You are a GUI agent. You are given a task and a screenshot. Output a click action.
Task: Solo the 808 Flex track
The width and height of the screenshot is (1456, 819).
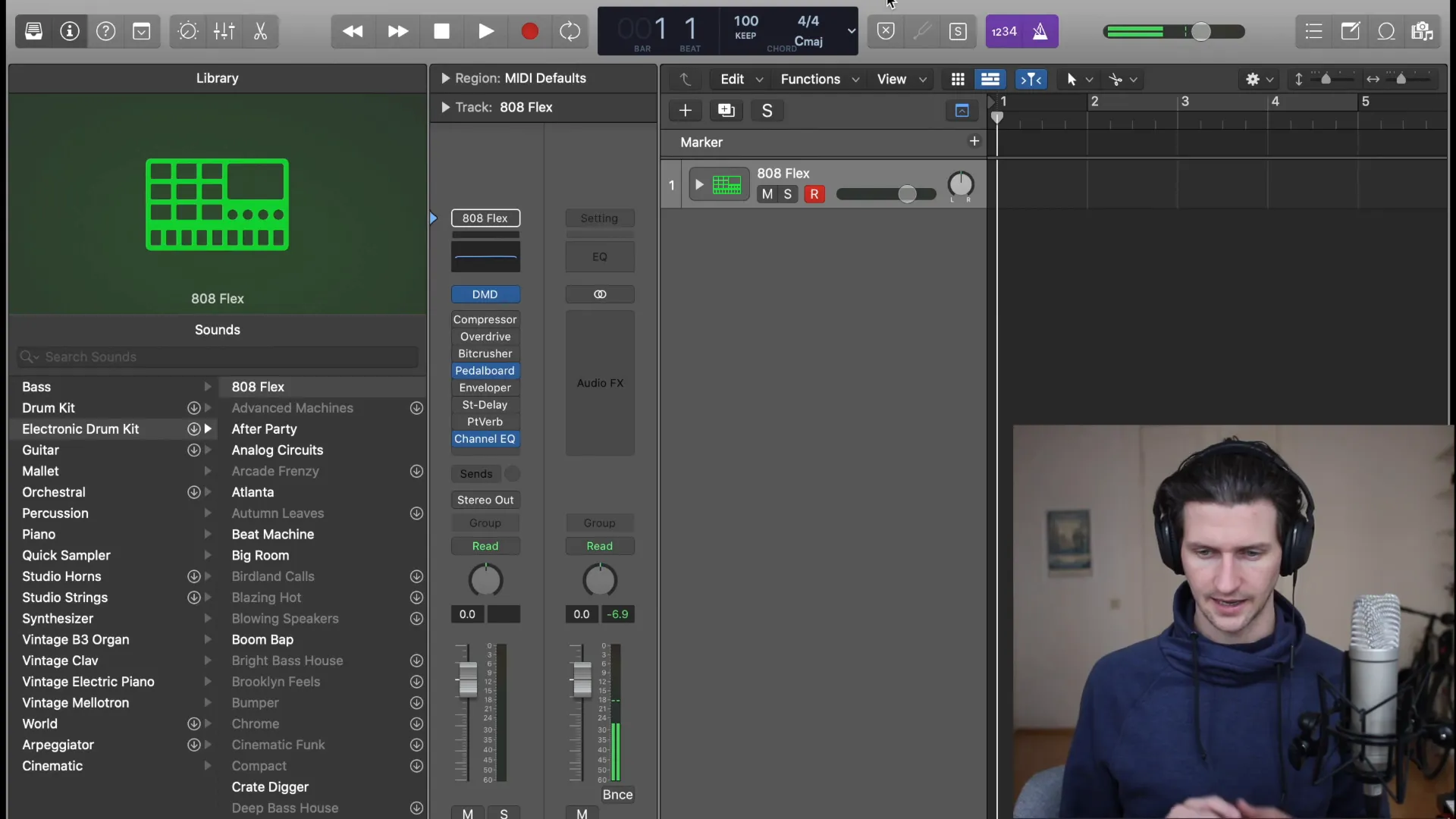click(x=789, y=193)
